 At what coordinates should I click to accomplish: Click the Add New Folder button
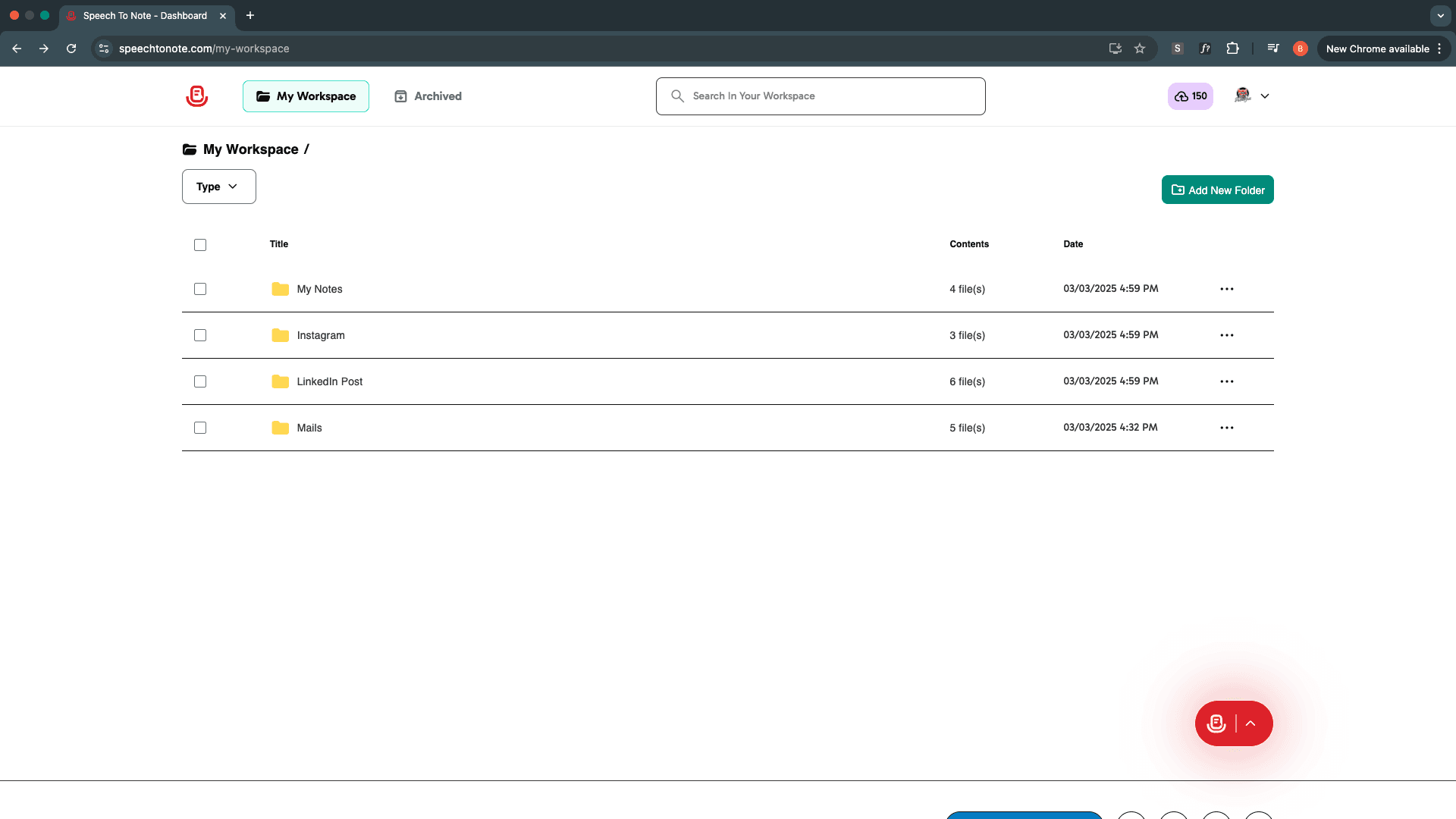pyautogui.click(x=1217, y=190)
